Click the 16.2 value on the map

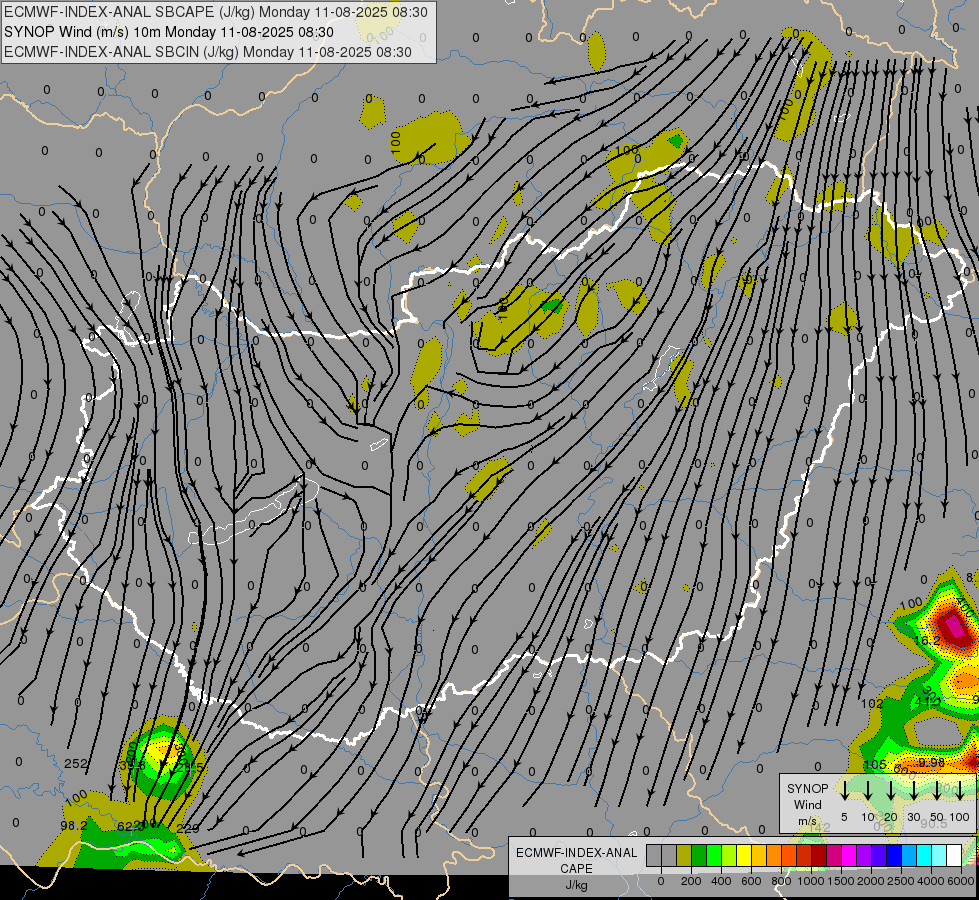point(927,641)
